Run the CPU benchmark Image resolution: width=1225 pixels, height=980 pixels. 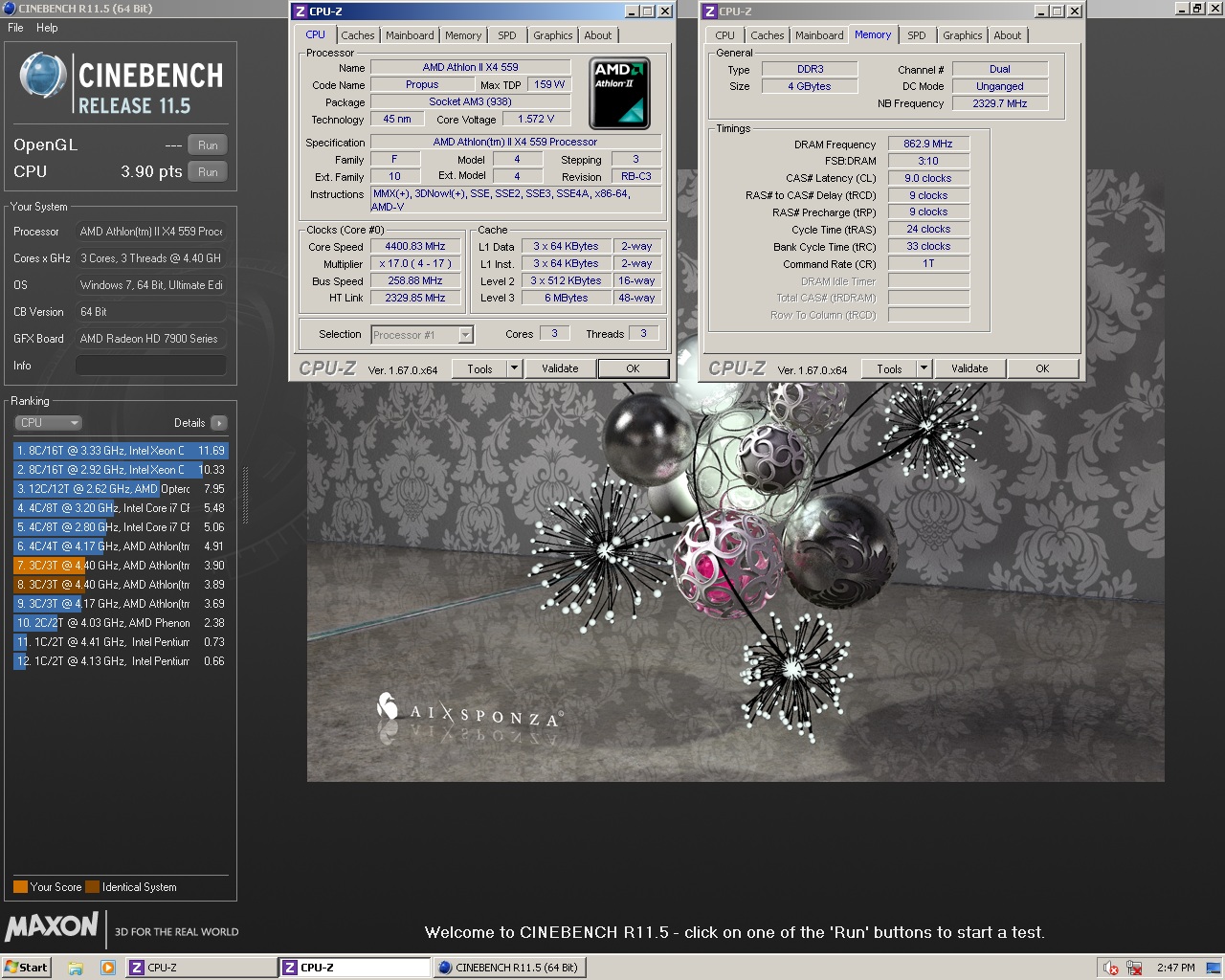[208, 172]
